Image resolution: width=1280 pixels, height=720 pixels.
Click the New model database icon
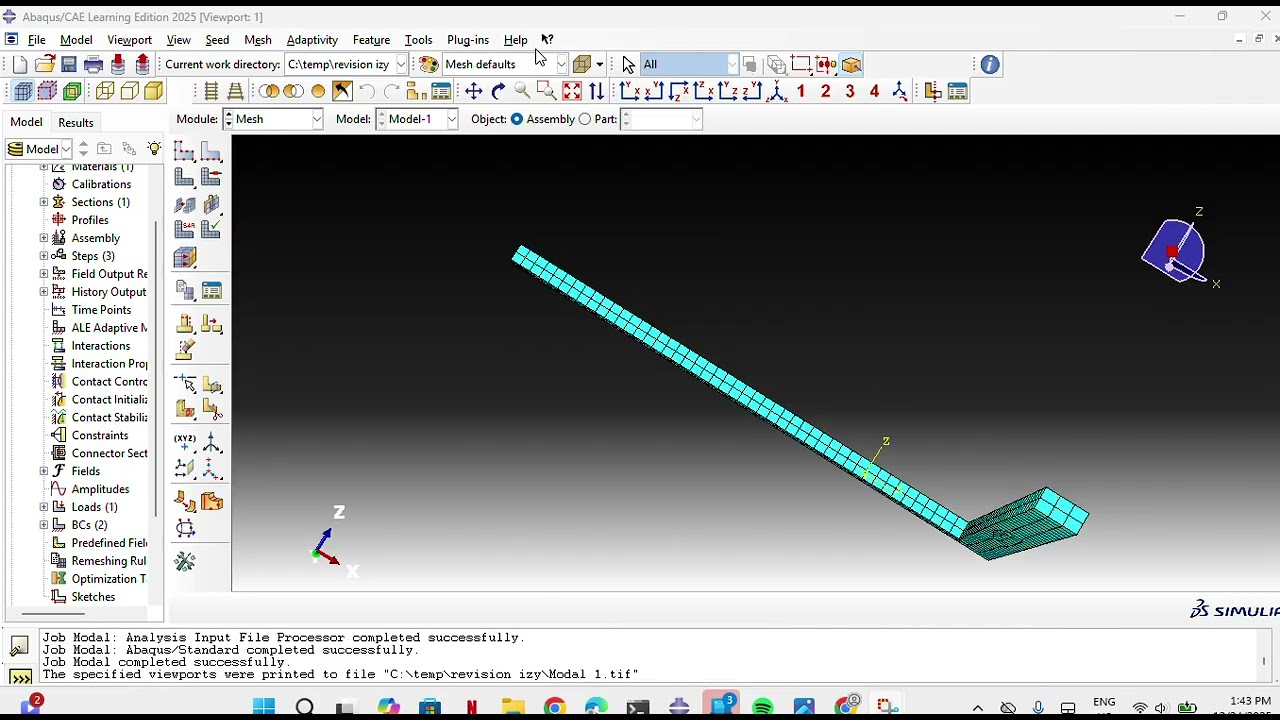point(20,65)
